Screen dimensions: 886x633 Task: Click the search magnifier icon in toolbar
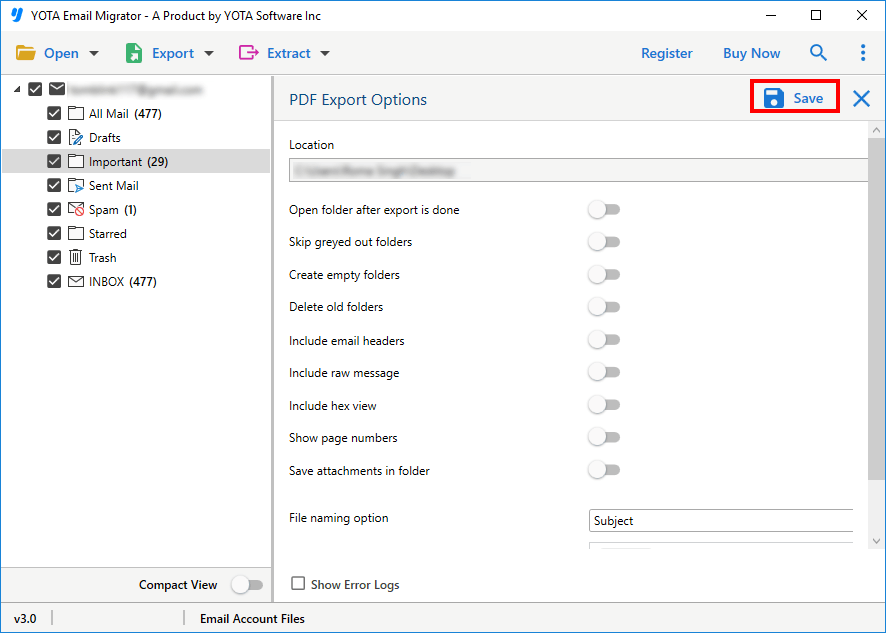818,53
